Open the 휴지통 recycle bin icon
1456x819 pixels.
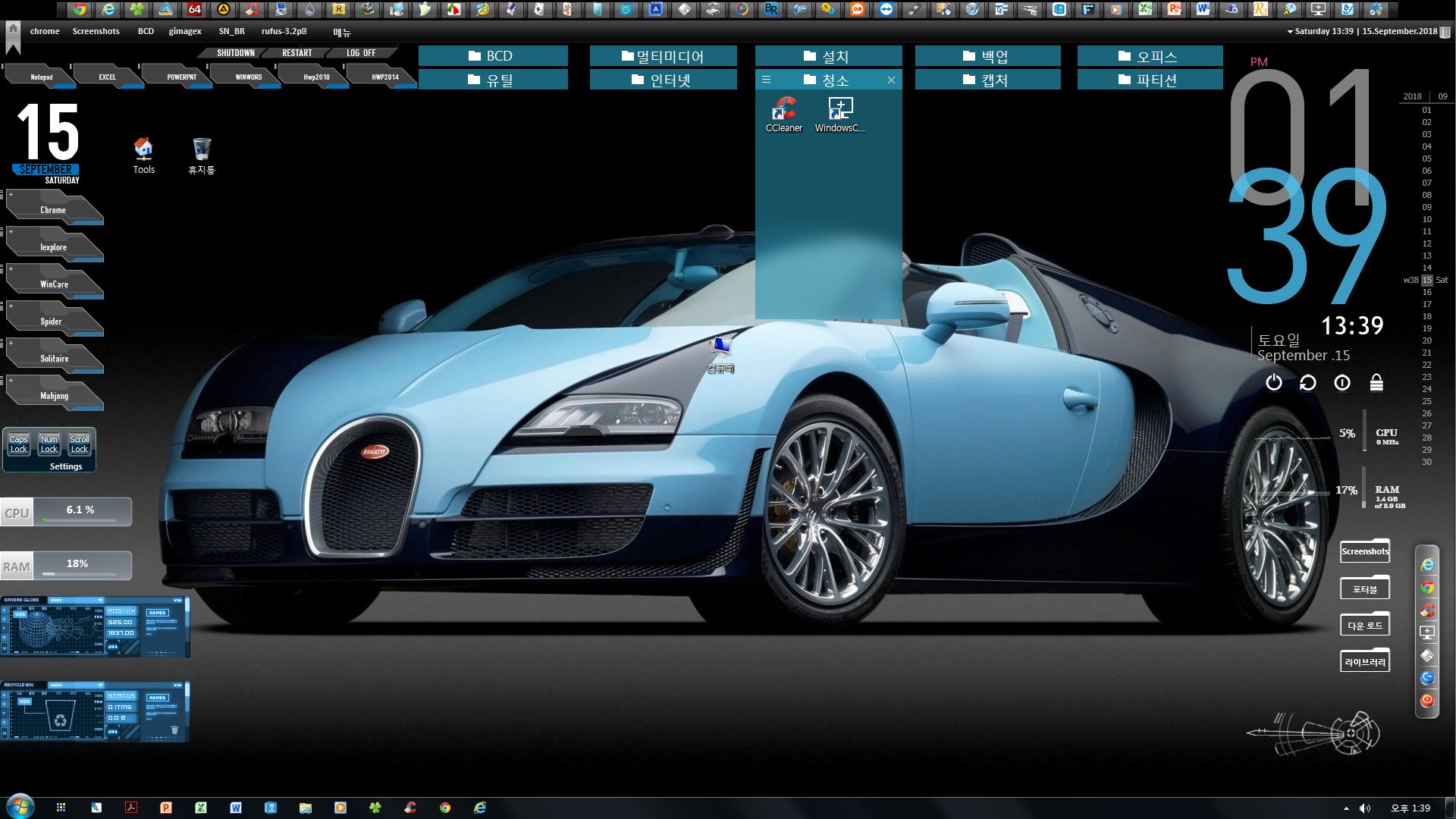pyautogui.click(x=201, y=155)
